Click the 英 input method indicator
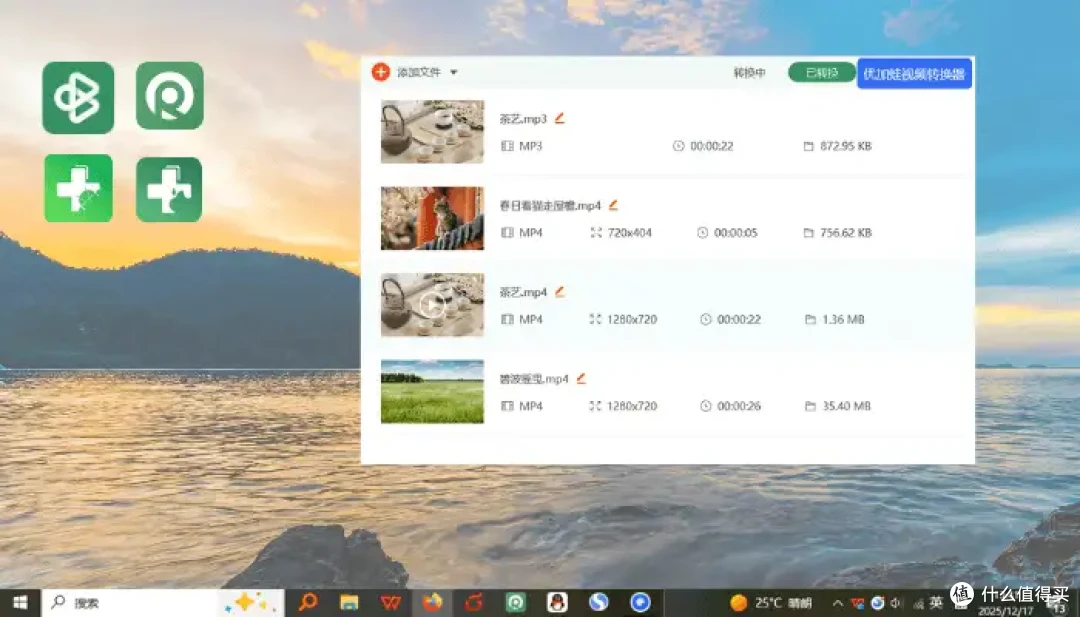1080x617 pixels. [x=935, y=603]
